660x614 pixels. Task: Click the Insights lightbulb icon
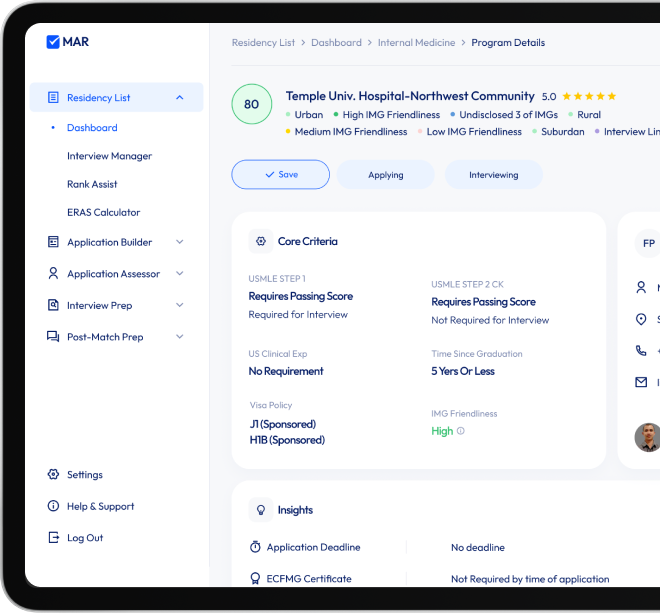pyautogui.click(x=261, y=510)
